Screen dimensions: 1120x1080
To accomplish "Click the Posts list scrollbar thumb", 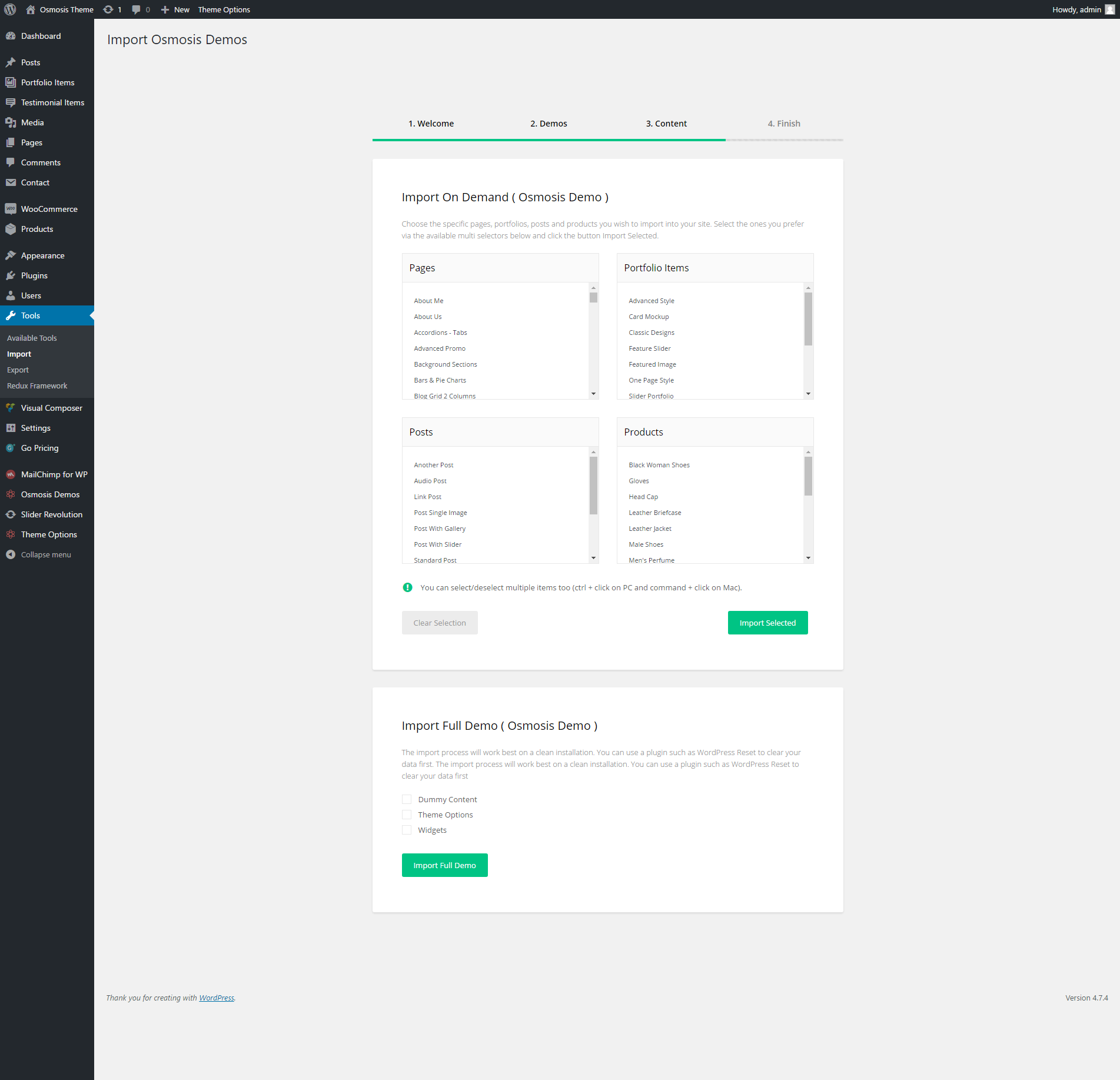I will pyautogui.click(x=593, y=485).
